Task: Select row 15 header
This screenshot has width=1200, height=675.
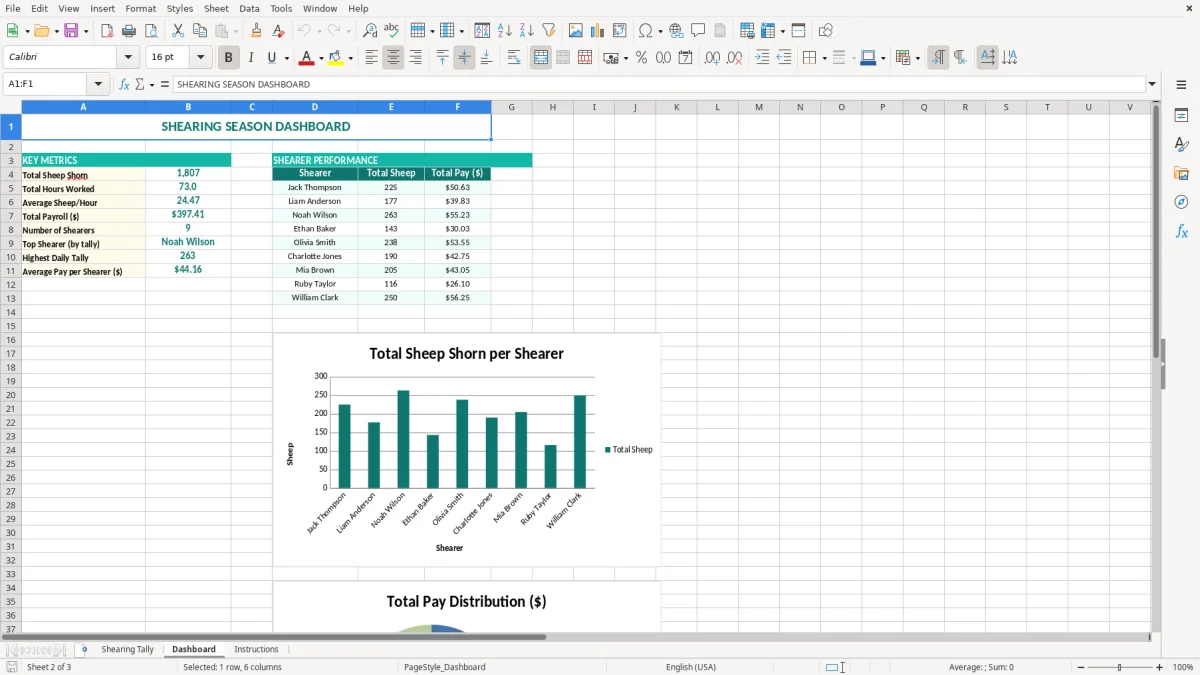Action: pyautogui.click(x=11, y=326)
